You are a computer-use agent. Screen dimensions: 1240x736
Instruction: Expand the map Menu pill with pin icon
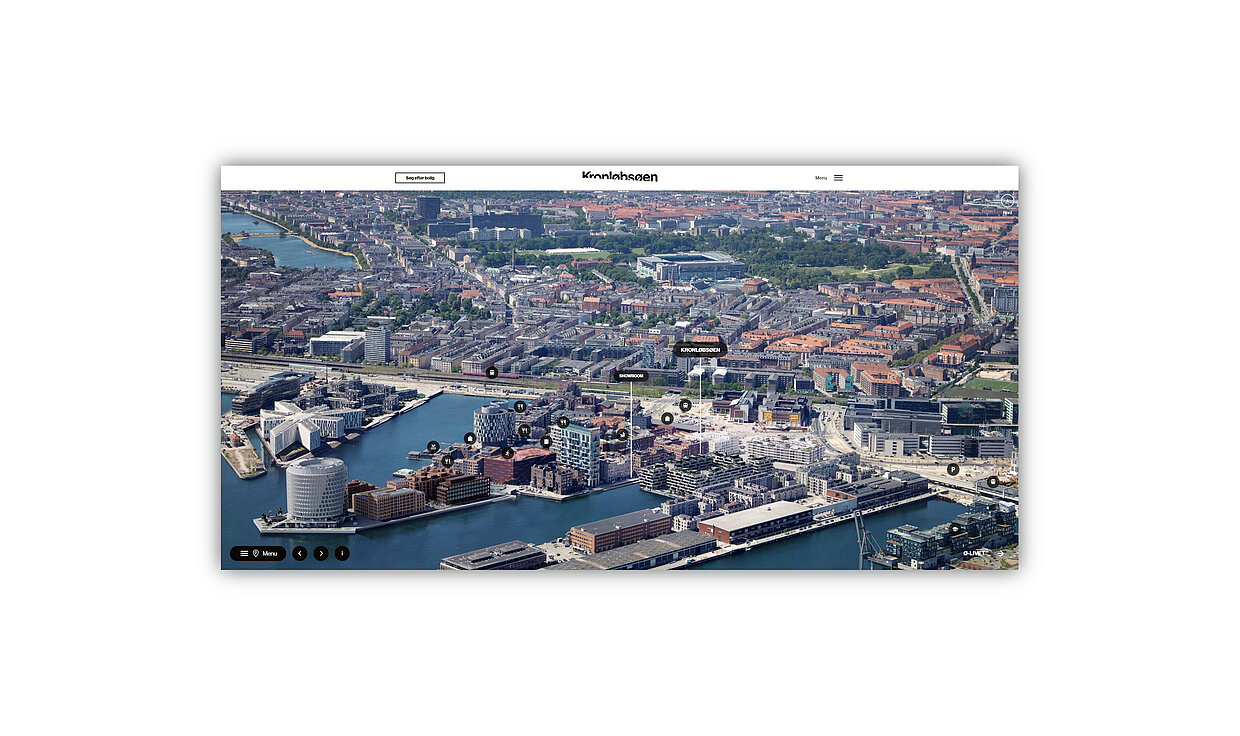click(258, 553)
